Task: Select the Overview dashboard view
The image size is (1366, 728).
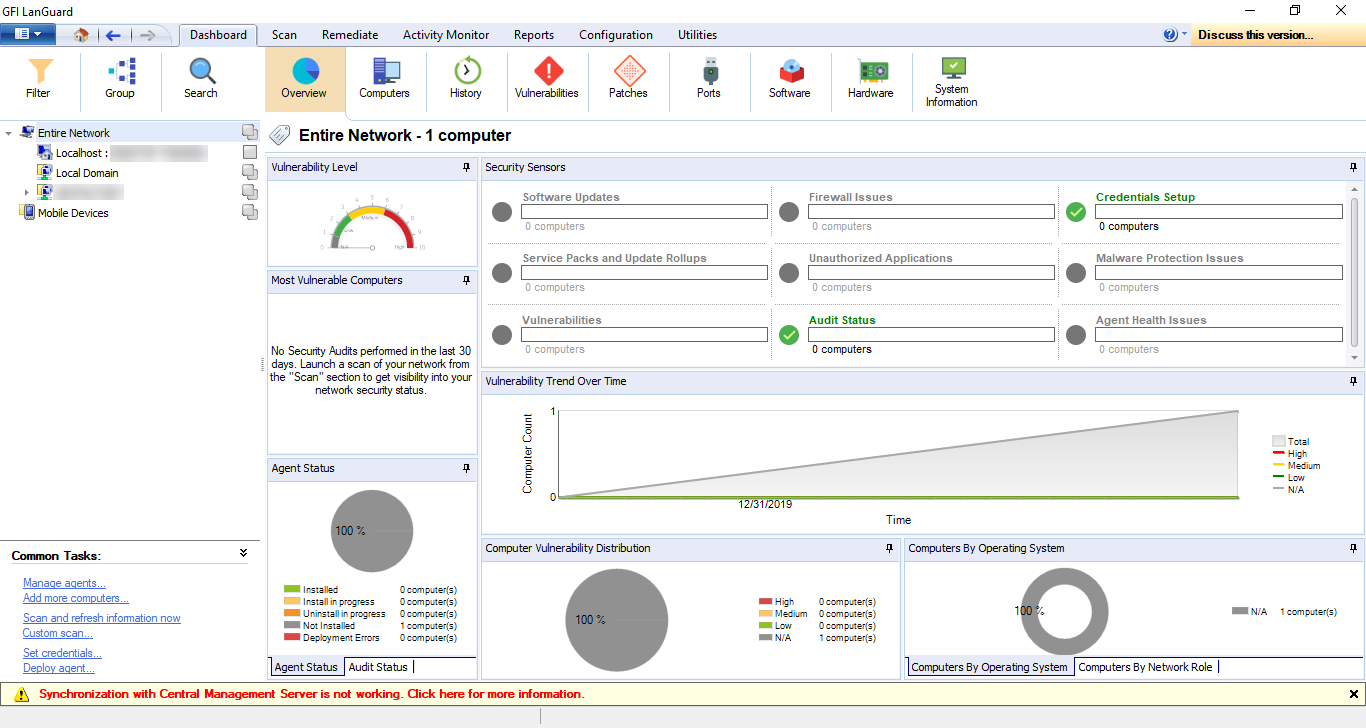Action: point(304,79)
